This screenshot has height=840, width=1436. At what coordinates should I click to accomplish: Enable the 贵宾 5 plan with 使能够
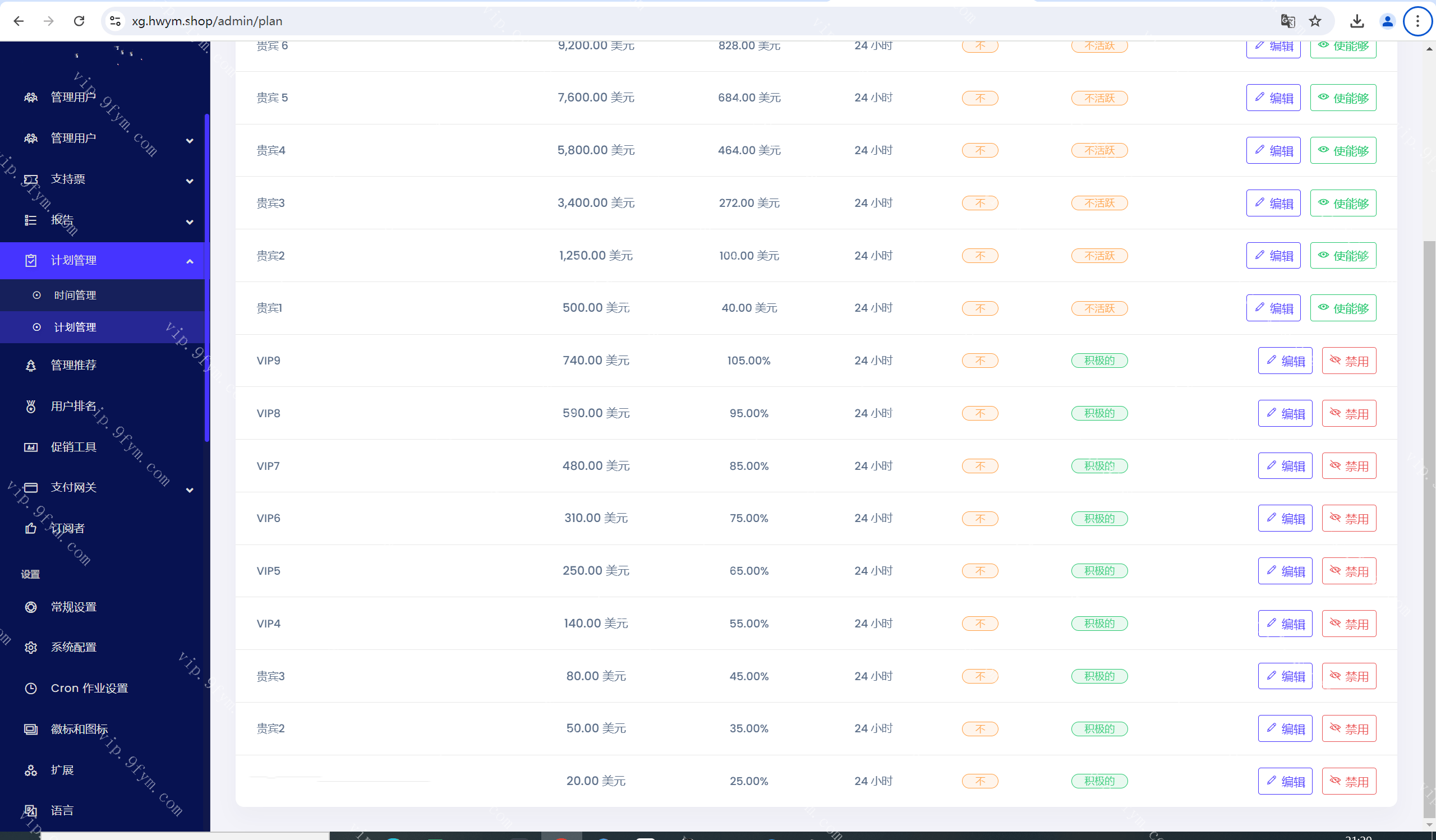pos(1342,98)
